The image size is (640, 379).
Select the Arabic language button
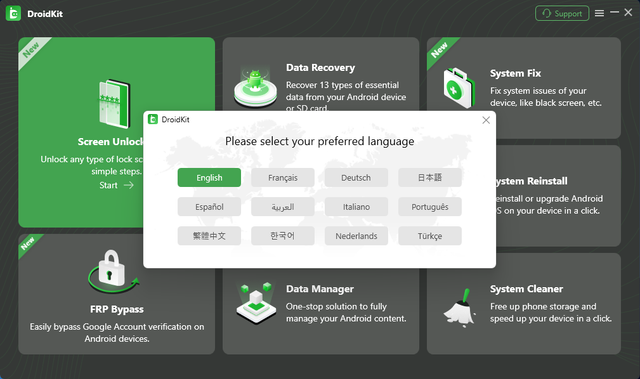(282, 207)
